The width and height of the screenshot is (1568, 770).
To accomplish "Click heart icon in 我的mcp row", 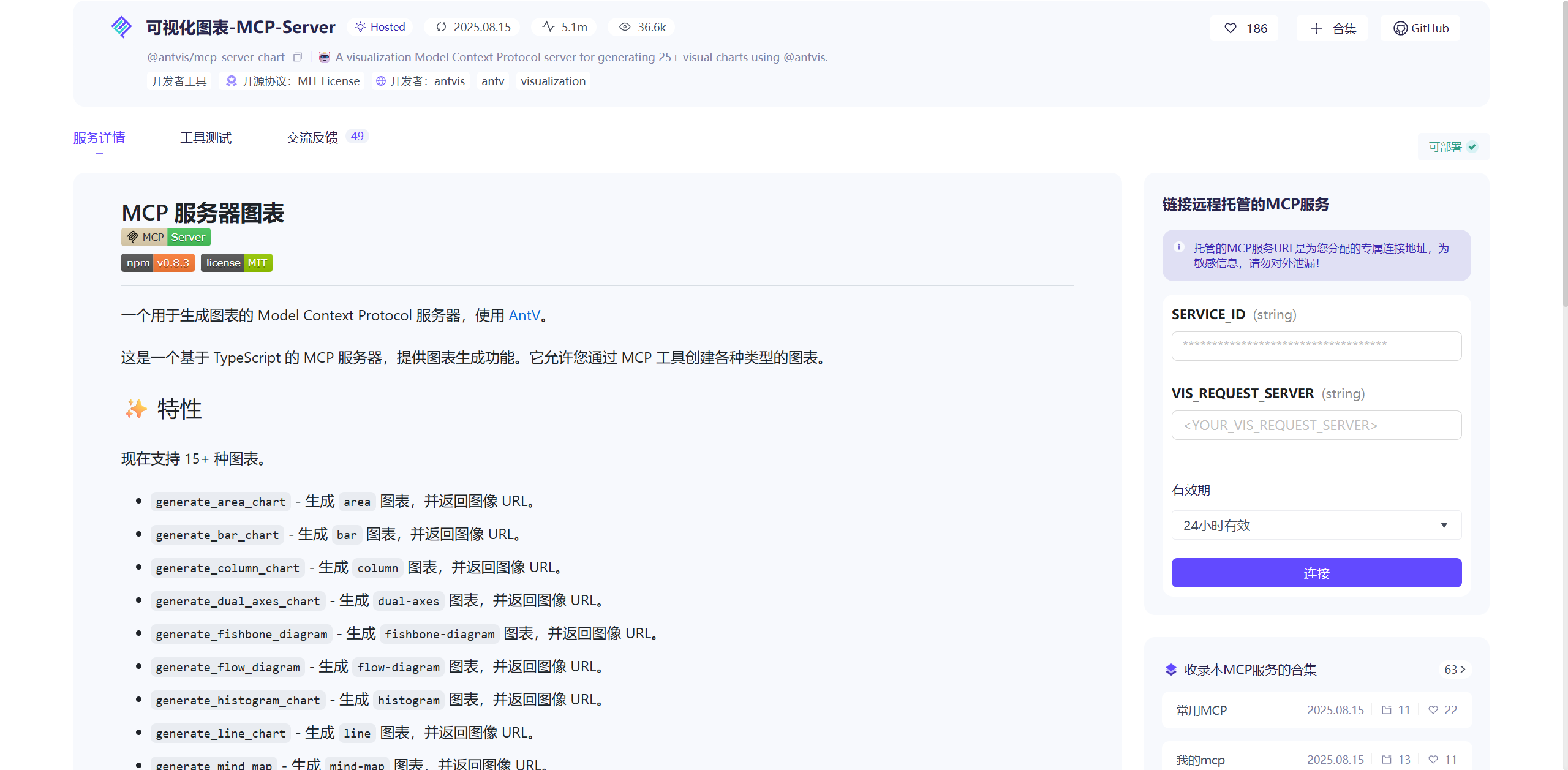I will (x=1433, y=760).
